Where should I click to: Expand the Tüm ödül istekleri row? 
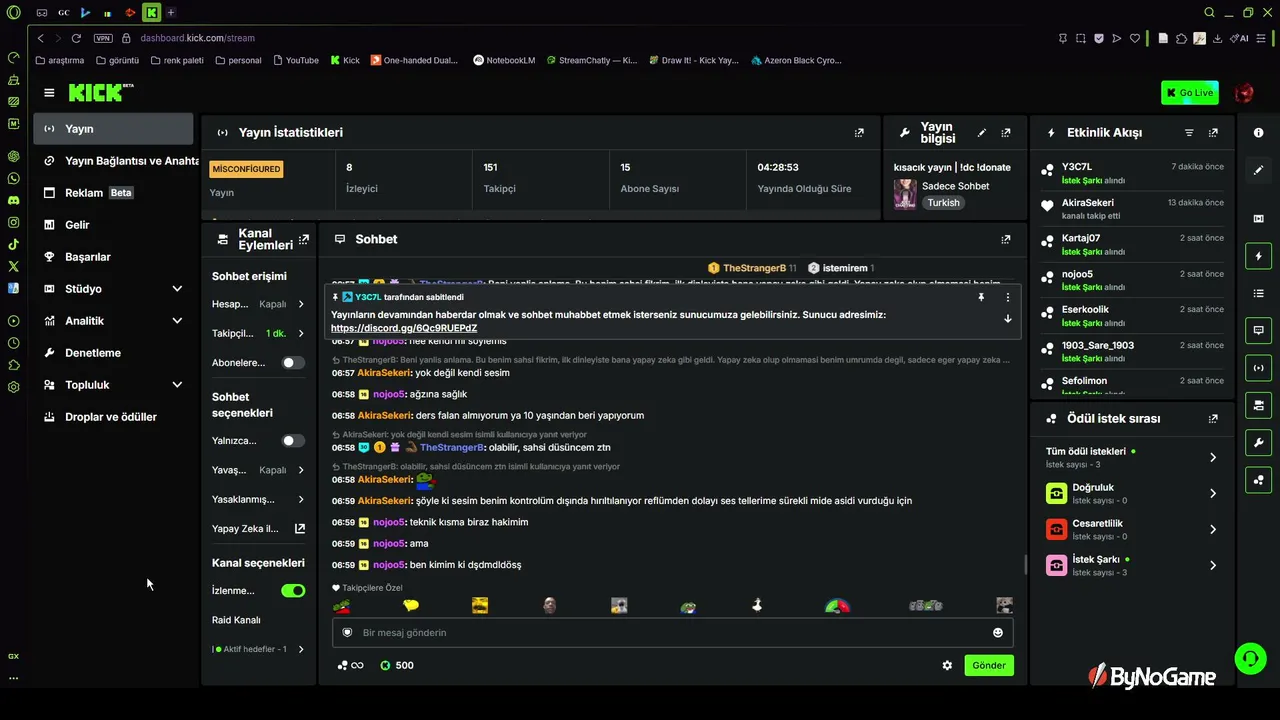pyautogui.click(x=1131, y=457)
